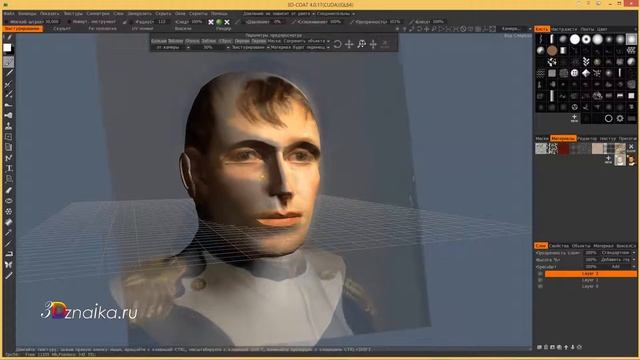This screenshot has height=360, width=640.
Task: Click the first move arrows icon in preview panel
Action: pos(349,44)
